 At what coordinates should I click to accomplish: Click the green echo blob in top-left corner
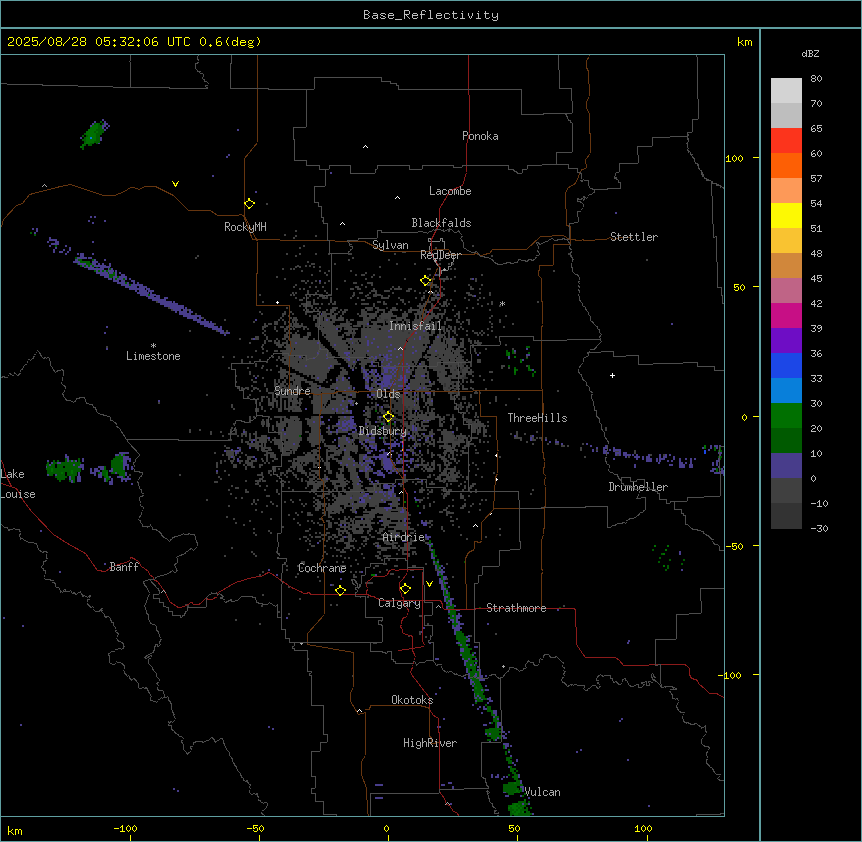click(x=94, y=134)
